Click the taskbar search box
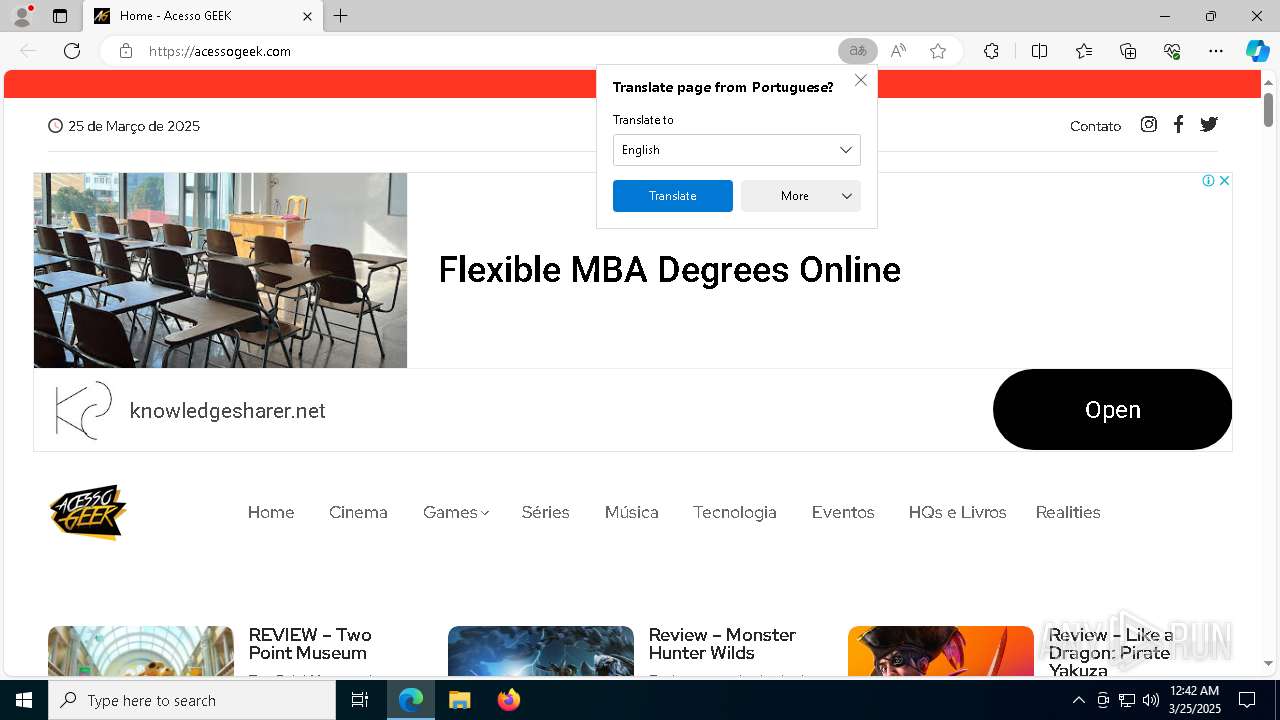1280x720 pixels. 192,700
